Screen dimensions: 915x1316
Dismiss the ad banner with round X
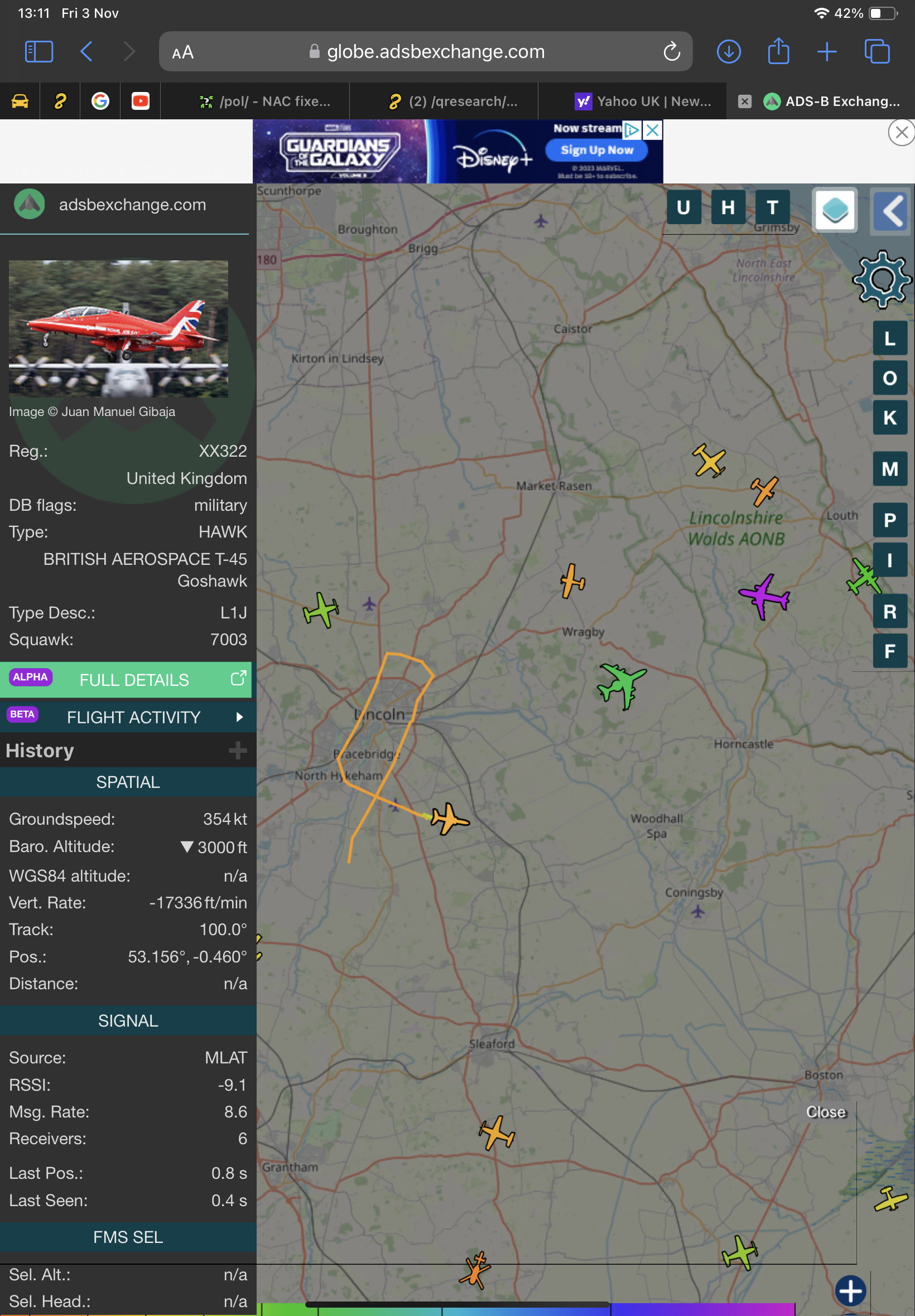click(901, 133)
